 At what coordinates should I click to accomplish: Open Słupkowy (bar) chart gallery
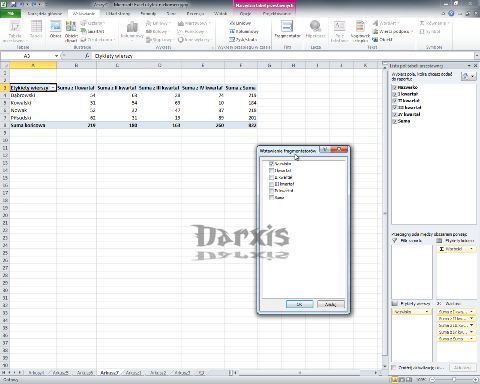pyautogui.click(x=160, y=40)
